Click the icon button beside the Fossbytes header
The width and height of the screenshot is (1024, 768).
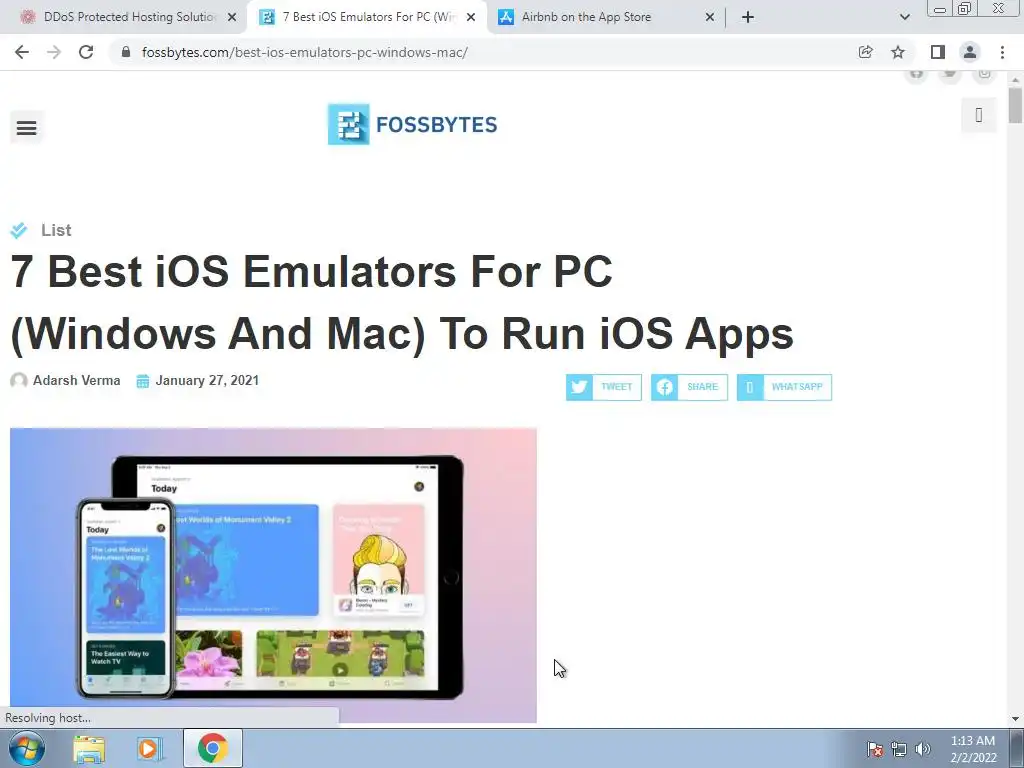(x=978, y=116)
